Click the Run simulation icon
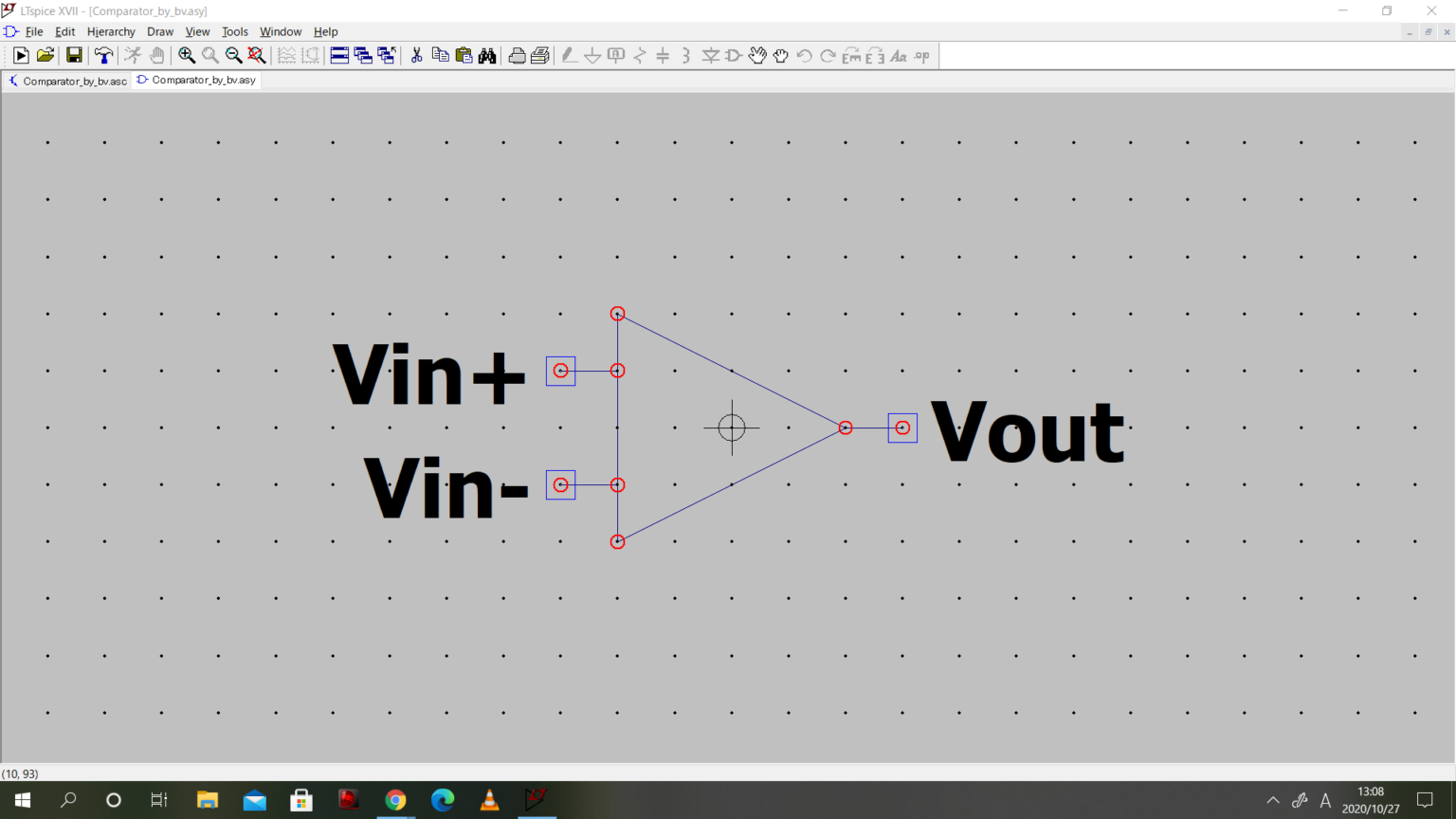The width and height of the screenshot is (1456, 819). pyautogui.click(x=21, y=56)
